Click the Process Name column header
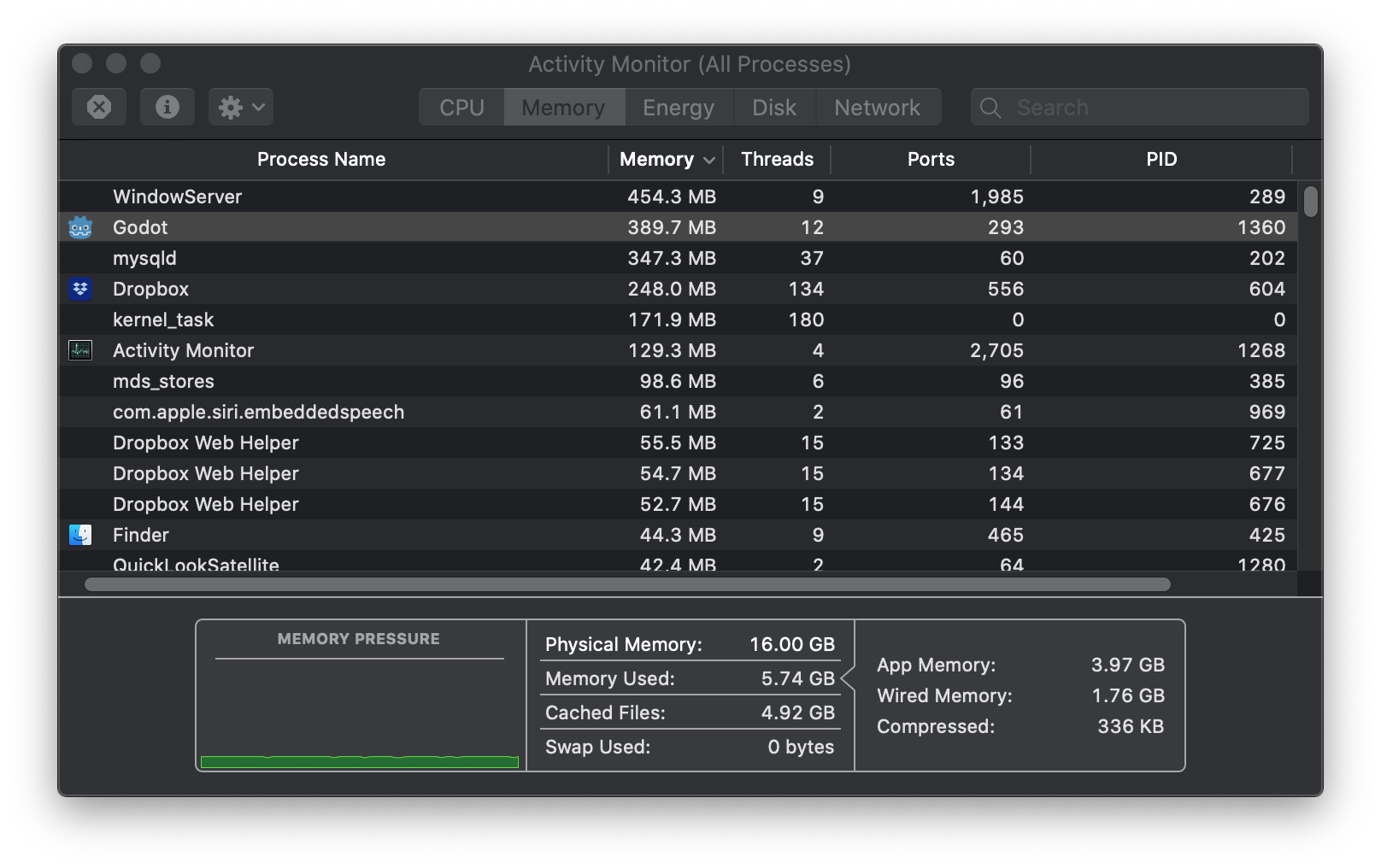 coord(320,159)
